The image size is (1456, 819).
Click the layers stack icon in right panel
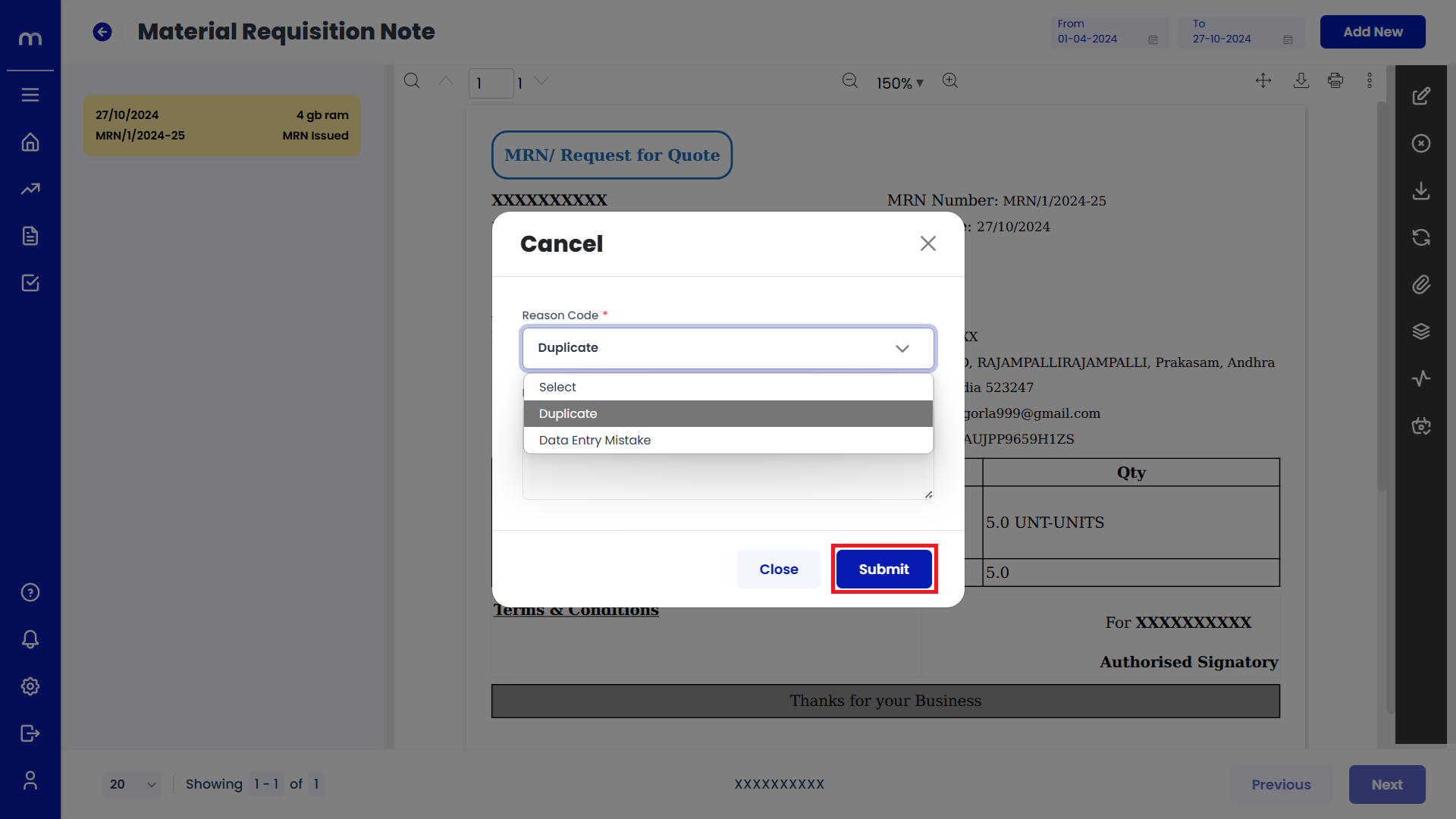(x=1421, y=331)
